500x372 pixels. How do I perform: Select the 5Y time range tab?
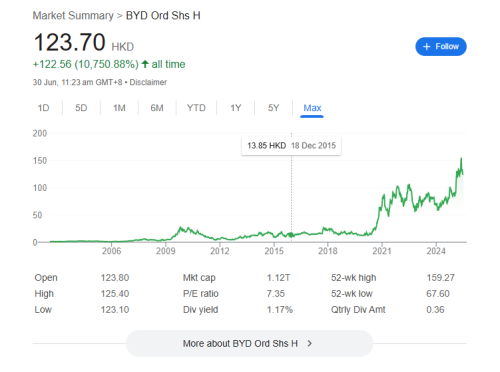tap(273, 108)
